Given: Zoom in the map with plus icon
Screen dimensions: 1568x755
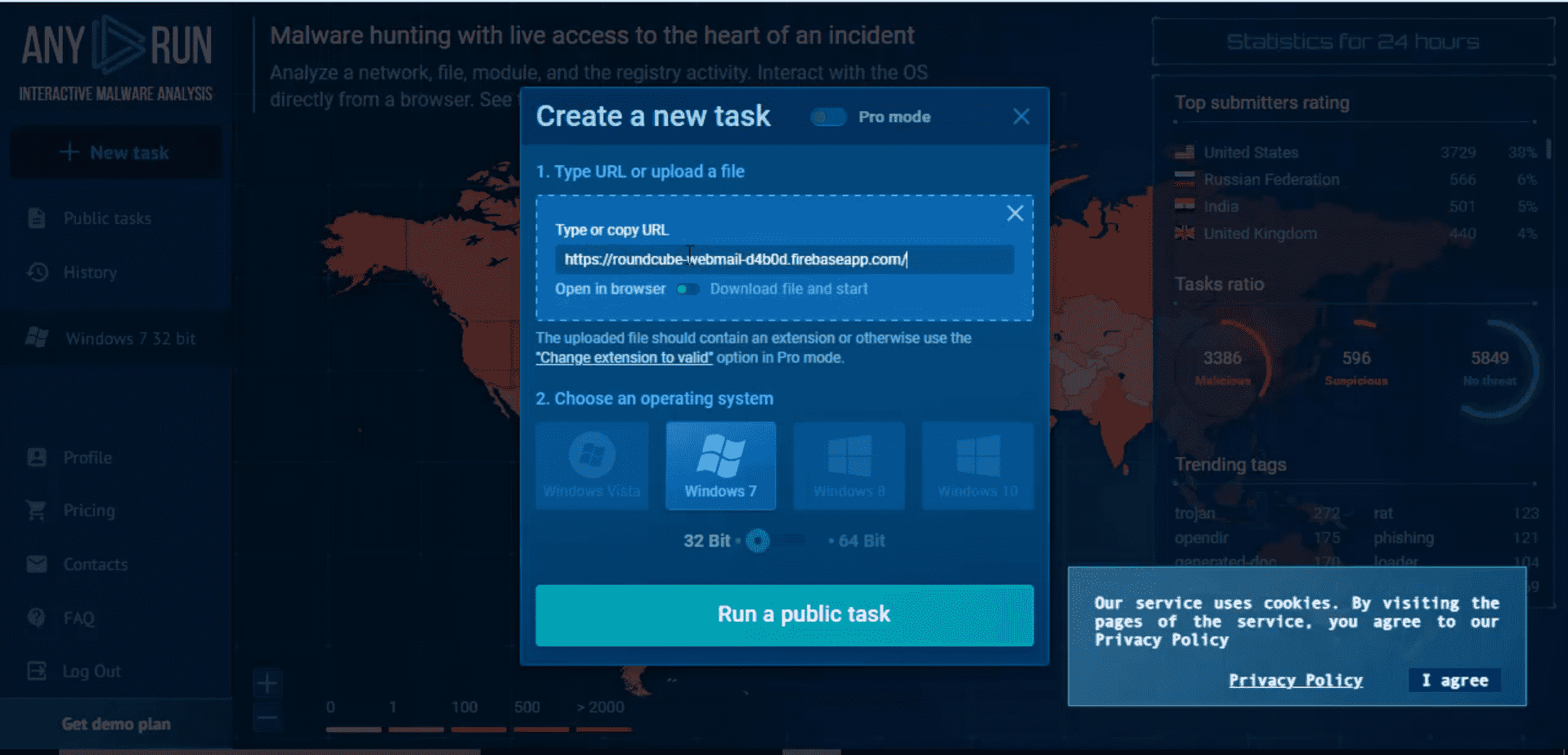Looking at the screenshot, I should pyautogui.click(x=267, y=682).
